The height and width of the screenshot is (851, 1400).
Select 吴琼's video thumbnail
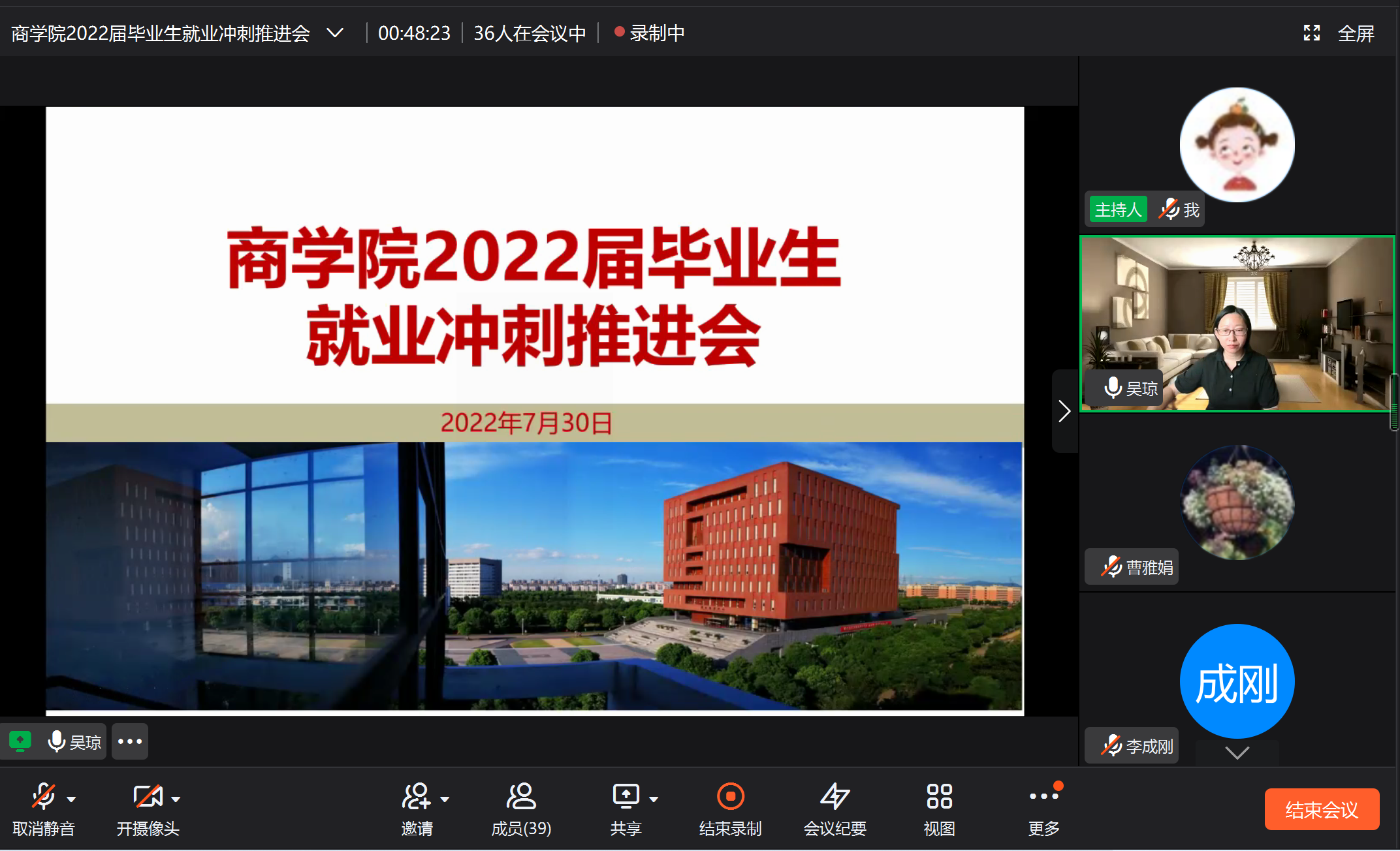(1237, 324)
